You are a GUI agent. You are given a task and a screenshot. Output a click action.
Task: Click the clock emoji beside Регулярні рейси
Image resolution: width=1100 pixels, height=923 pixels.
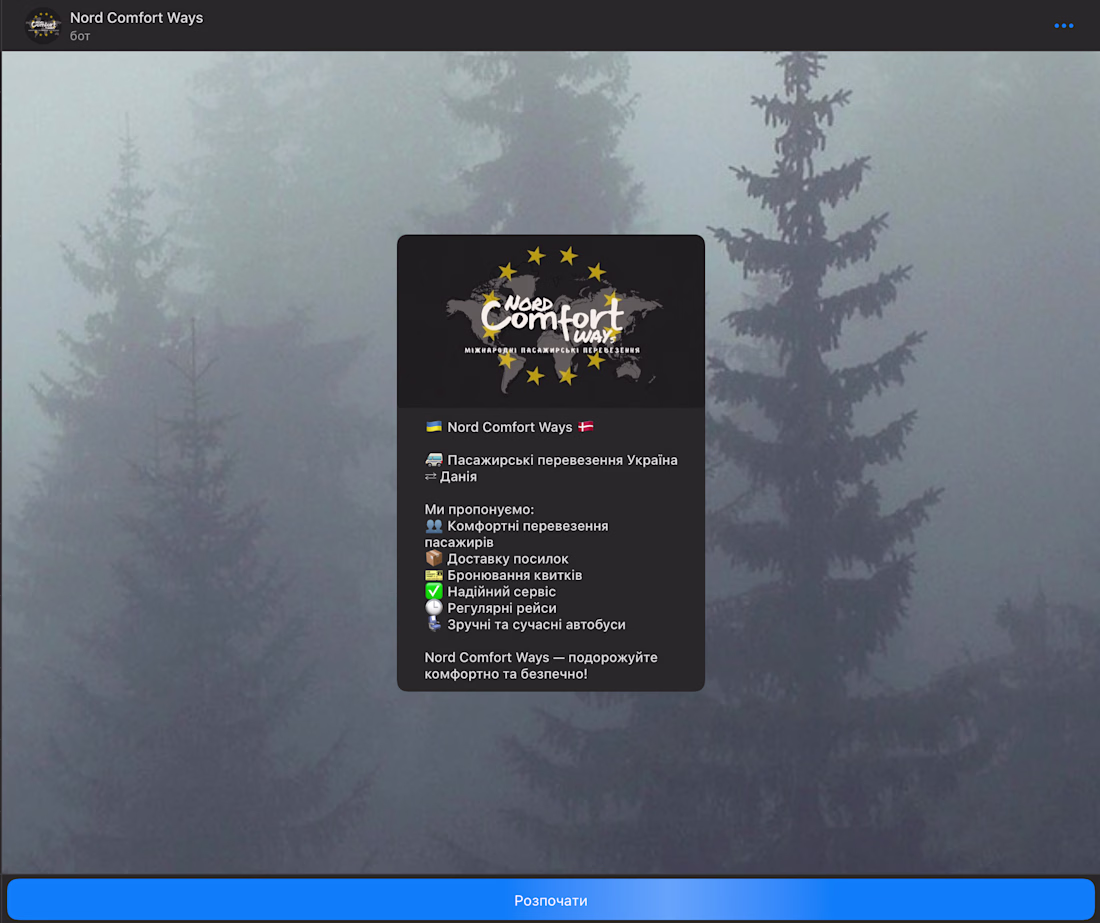tap(434, 607)
